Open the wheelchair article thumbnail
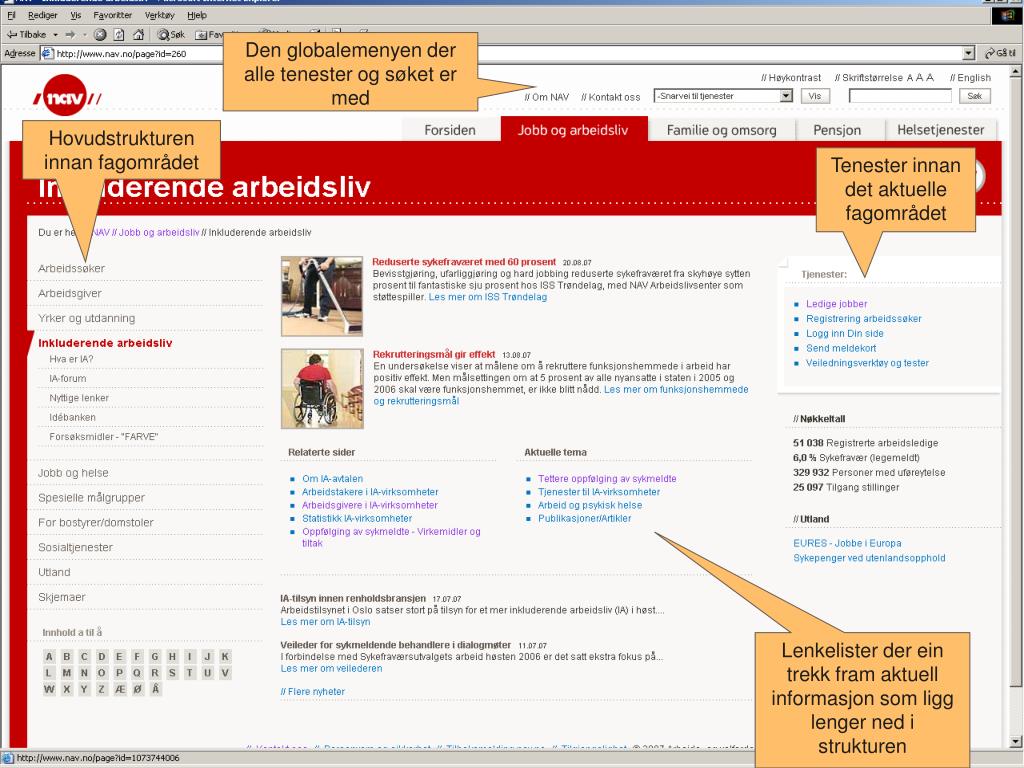The width and height of the screenshot is (1024, 768). point(322,389)
